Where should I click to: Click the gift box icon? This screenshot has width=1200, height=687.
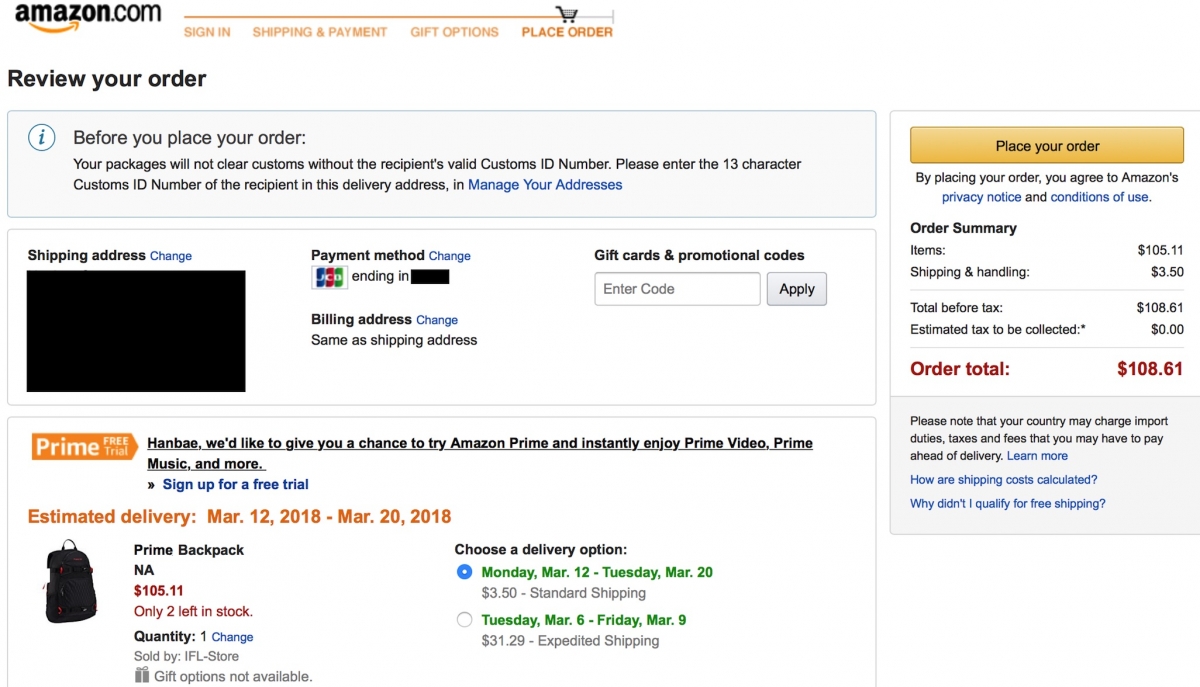click(142, 675)
